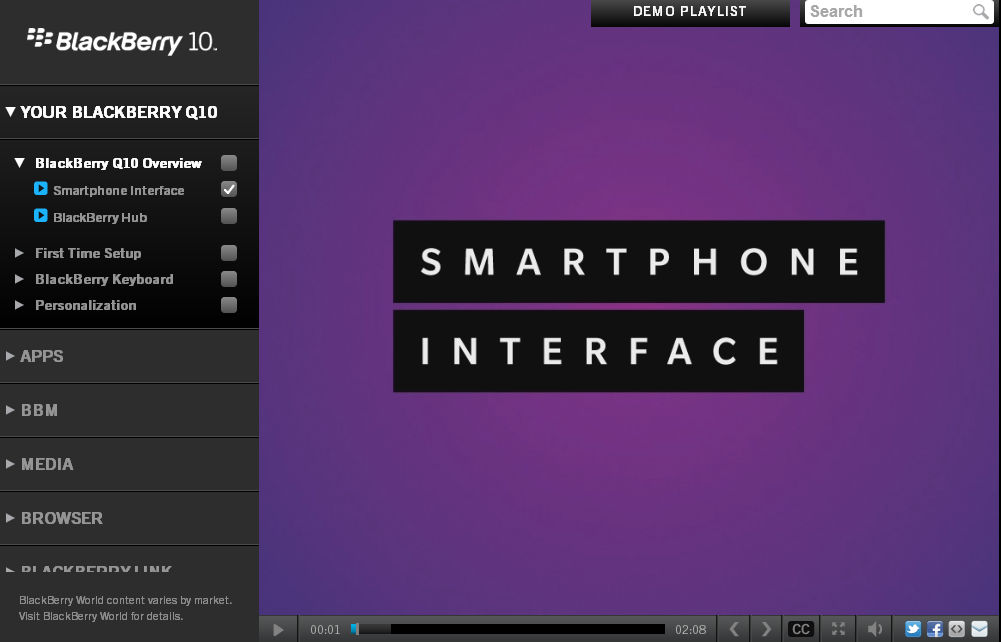Select Smartphone Interface video link
Viewport: 1001px width, 642px height.
tap(119, 190)
